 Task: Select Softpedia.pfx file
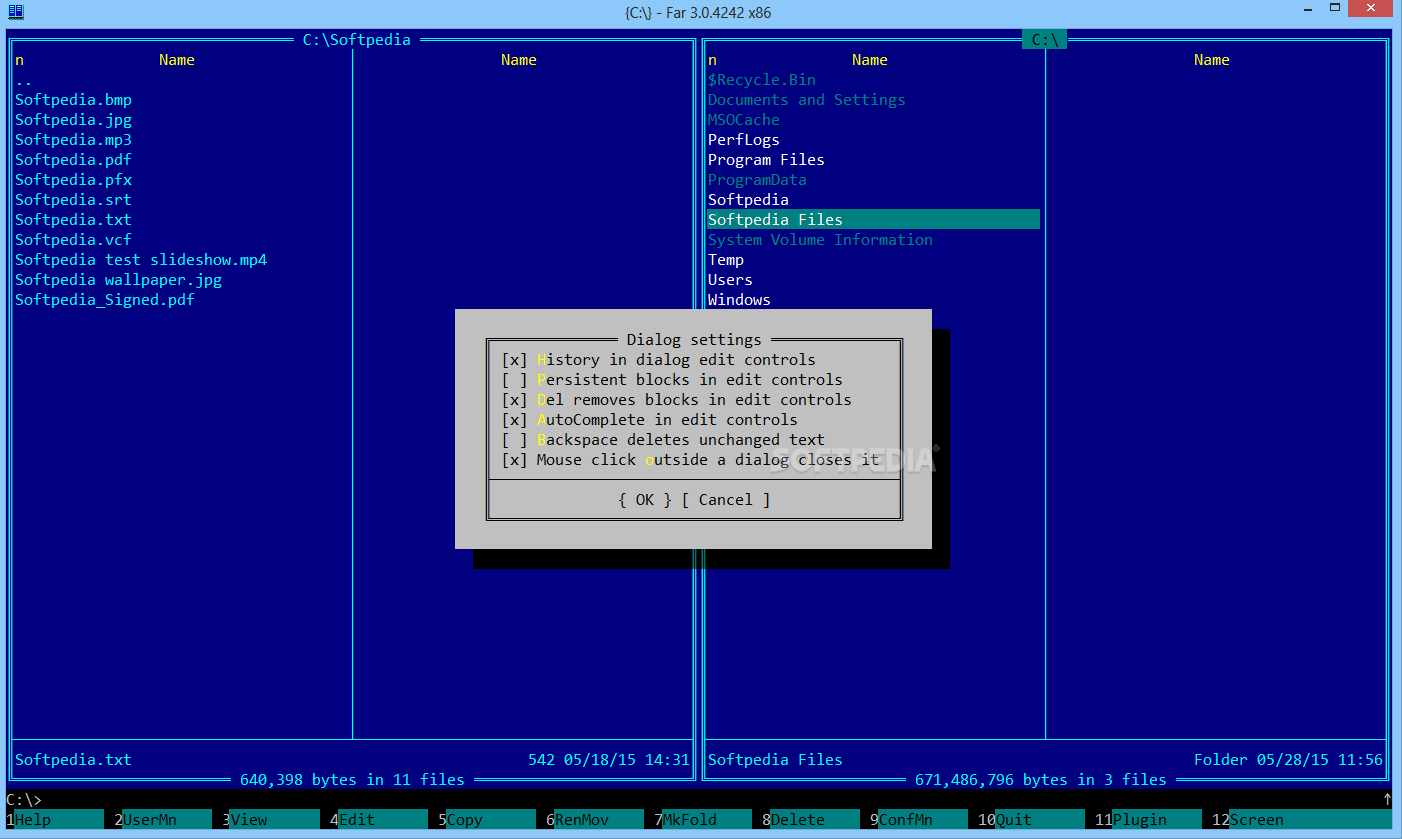pyautogui.click(x=73, y=180)
